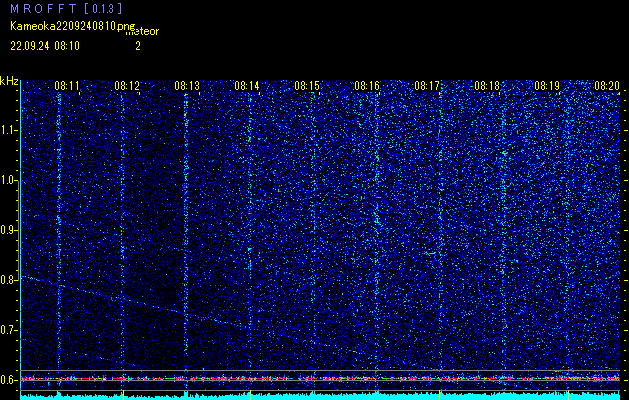Image resolution: width=629 pixels, height=400 pixels.
Task: Click the 0.9 frequency axis label
Action: tap(9, 230)
